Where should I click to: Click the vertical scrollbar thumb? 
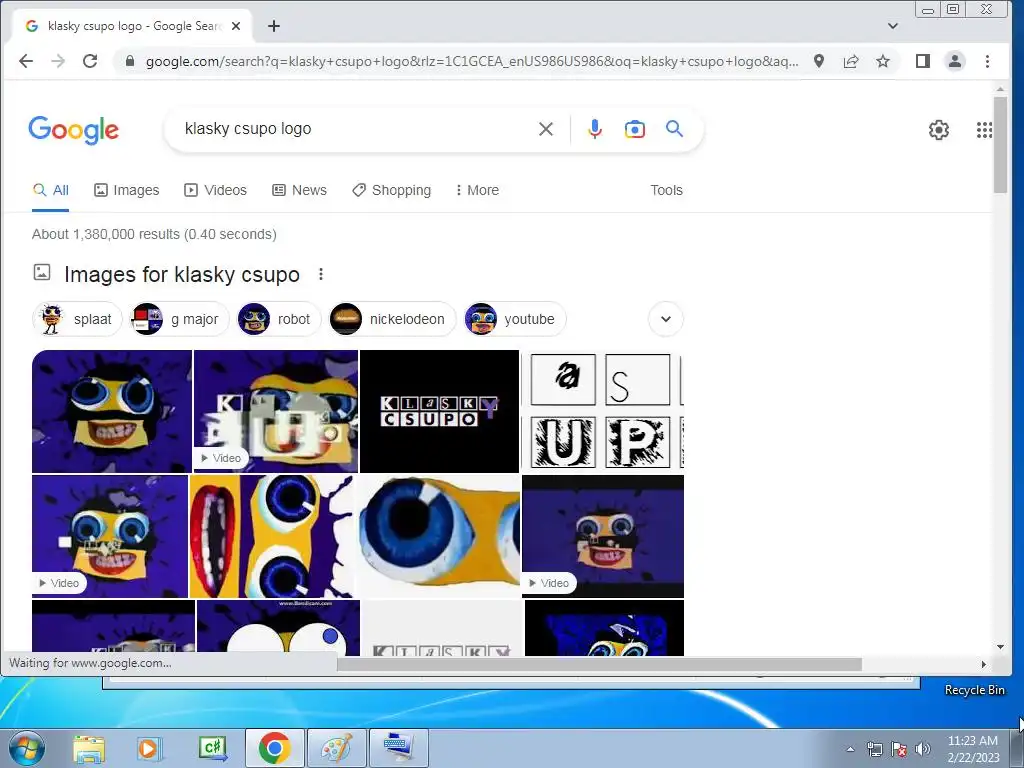coord(1000,144)
